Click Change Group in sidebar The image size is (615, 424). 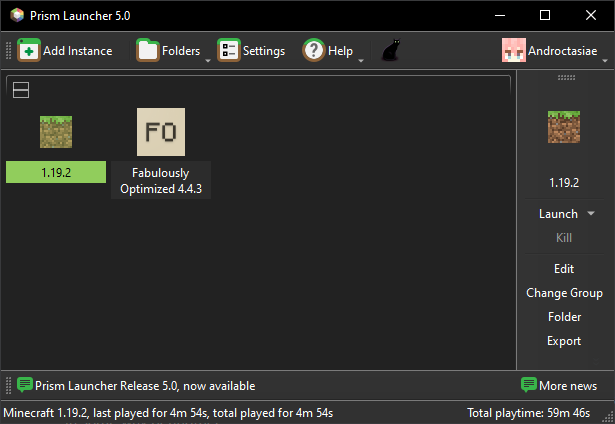(564, 293)
